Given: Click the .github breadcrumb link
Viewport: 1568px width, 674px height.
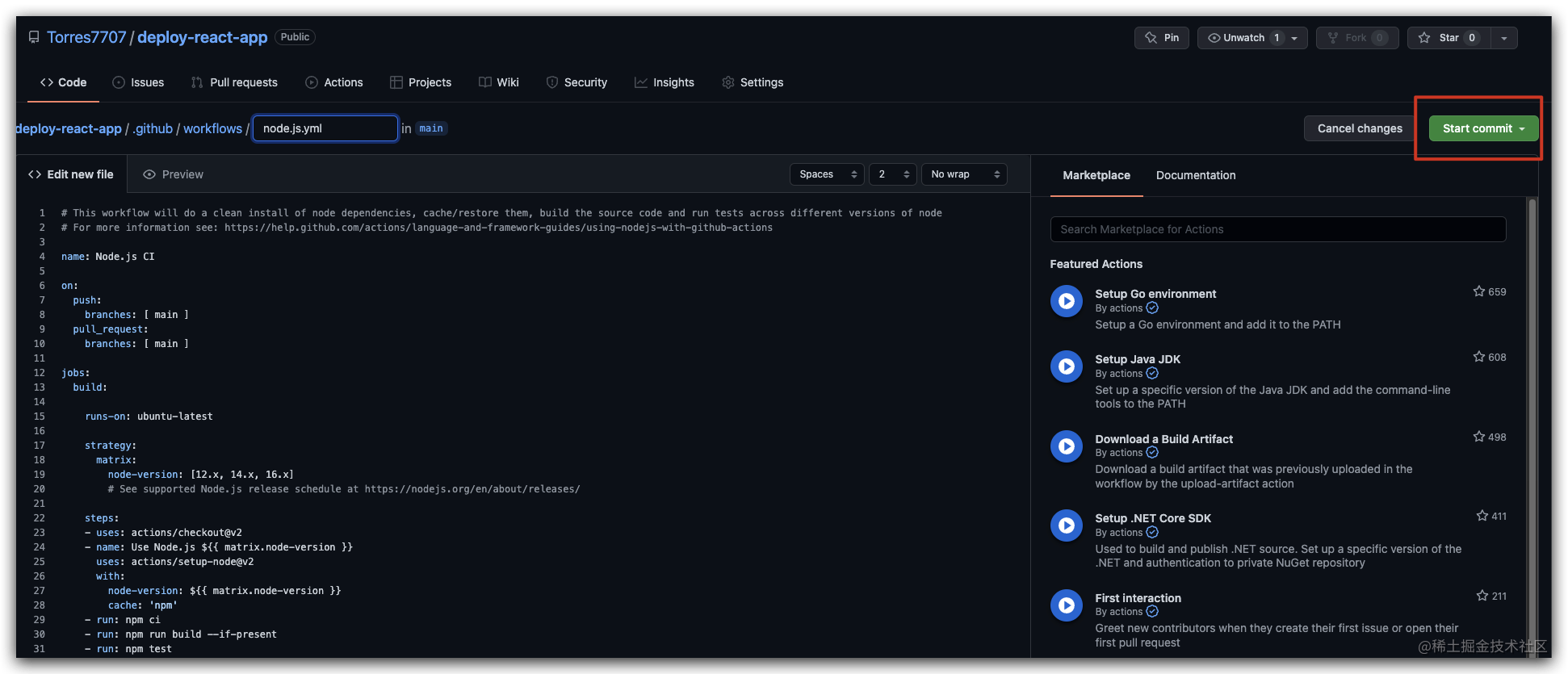Looking at the screenshot, I should (153, 128).
